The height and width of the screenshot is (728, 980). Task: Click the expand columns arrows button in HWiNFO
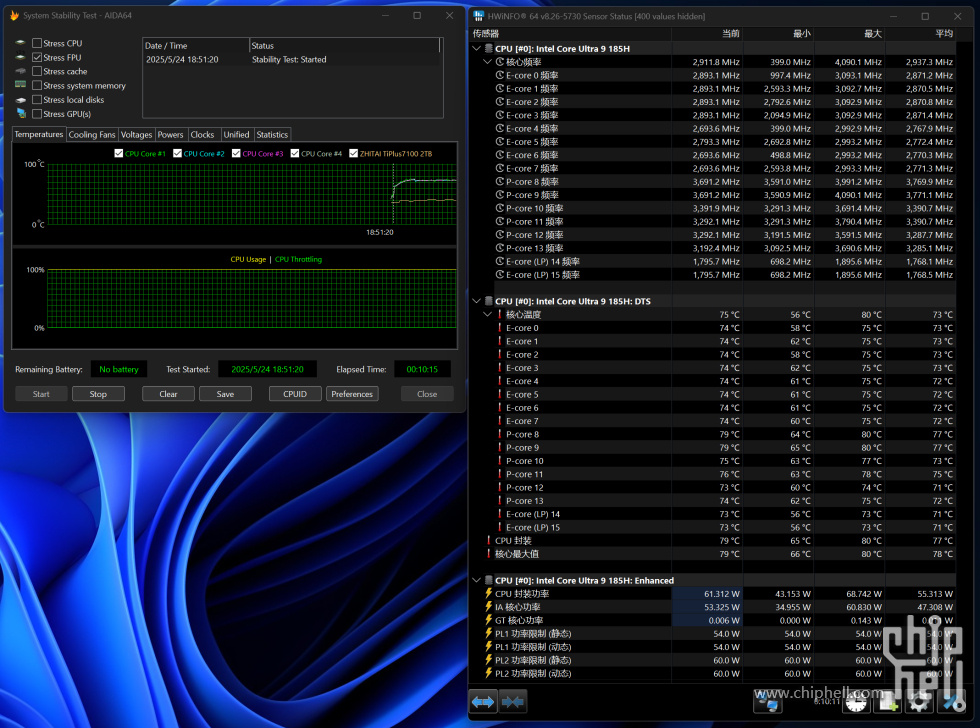point(482,702)
